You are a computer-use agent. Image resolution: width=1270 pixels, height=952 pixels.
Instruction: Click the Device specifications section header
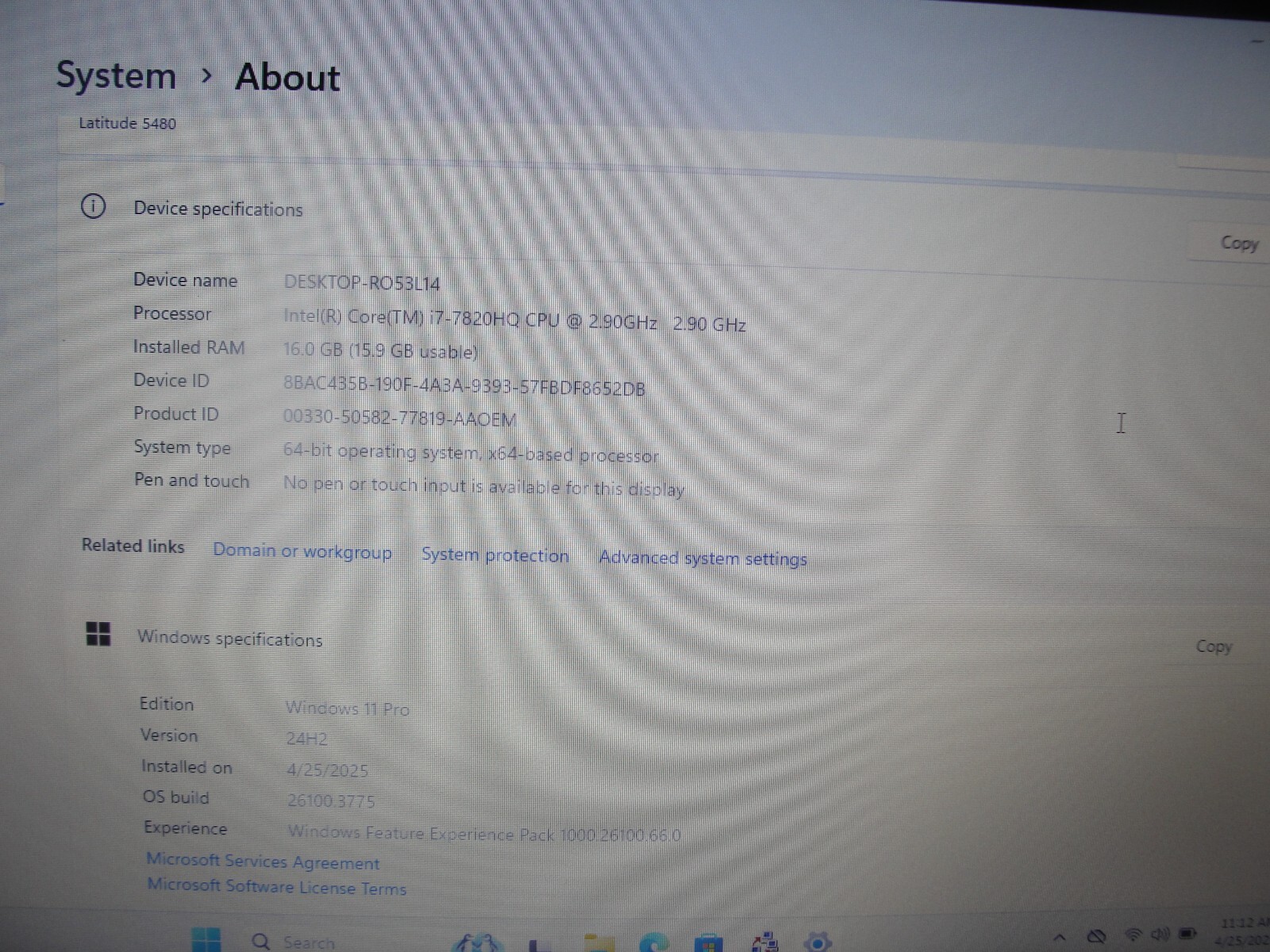(x=218, y=209)
